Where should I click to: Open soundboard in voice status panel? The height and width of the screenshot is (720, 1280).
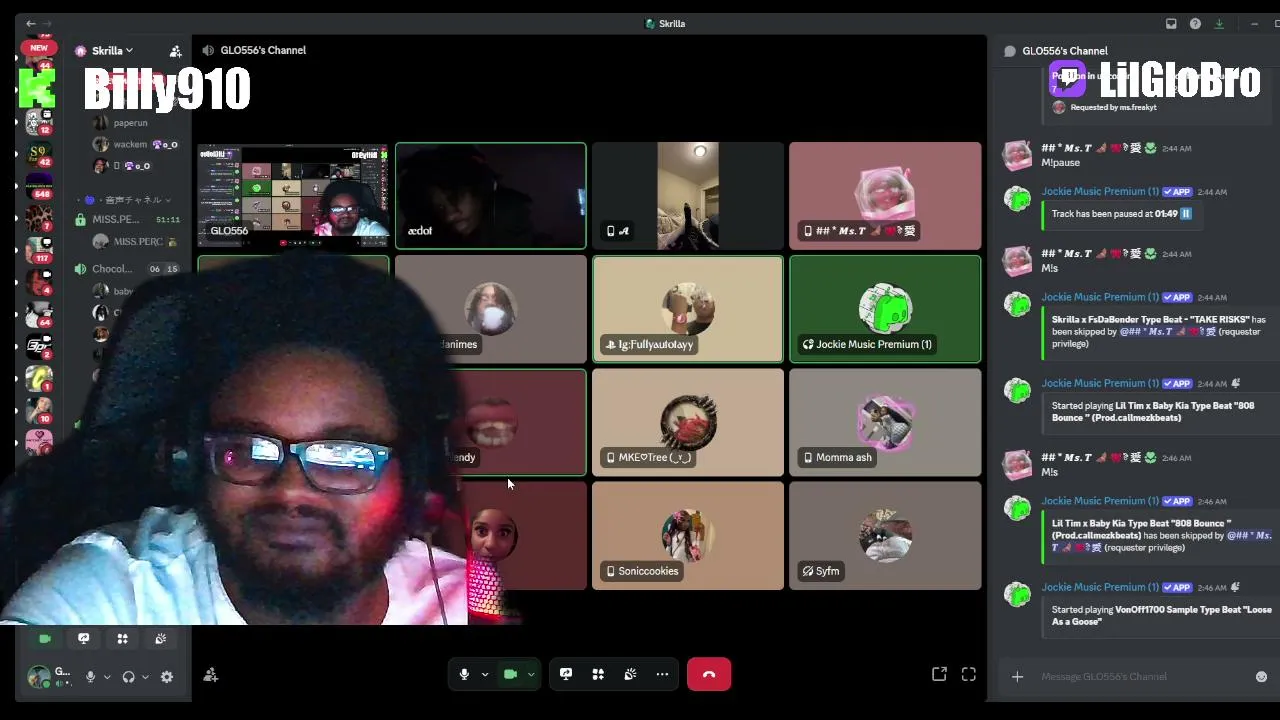tap(161, 638)
